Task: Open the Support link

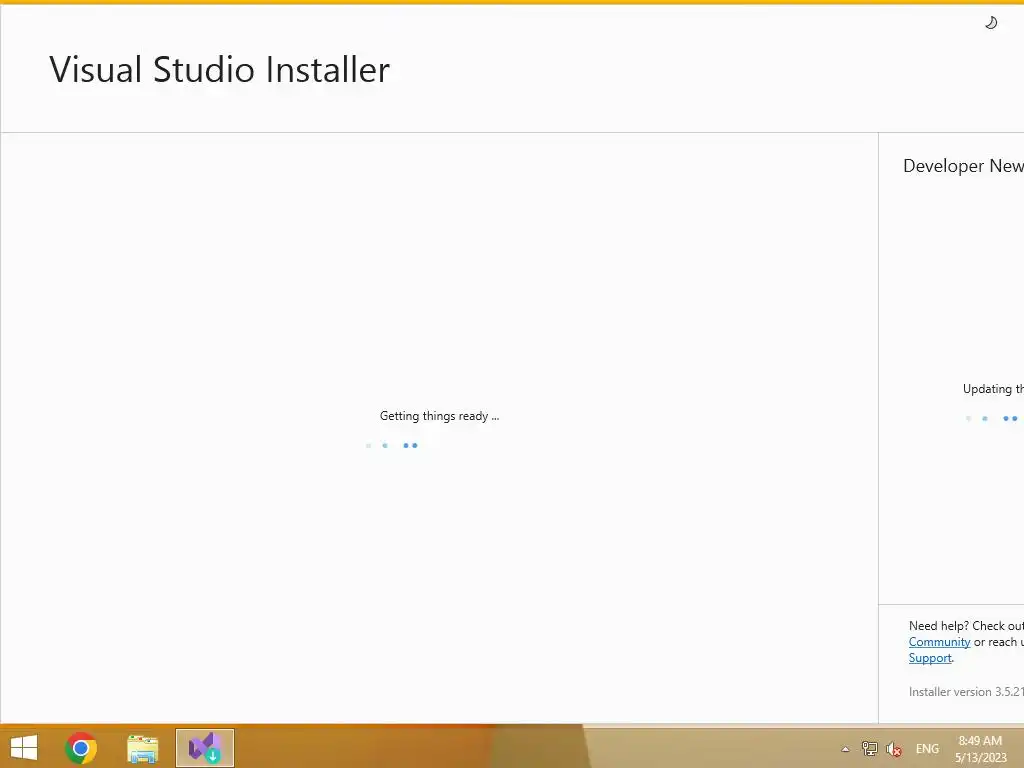Action: [930, 658]
